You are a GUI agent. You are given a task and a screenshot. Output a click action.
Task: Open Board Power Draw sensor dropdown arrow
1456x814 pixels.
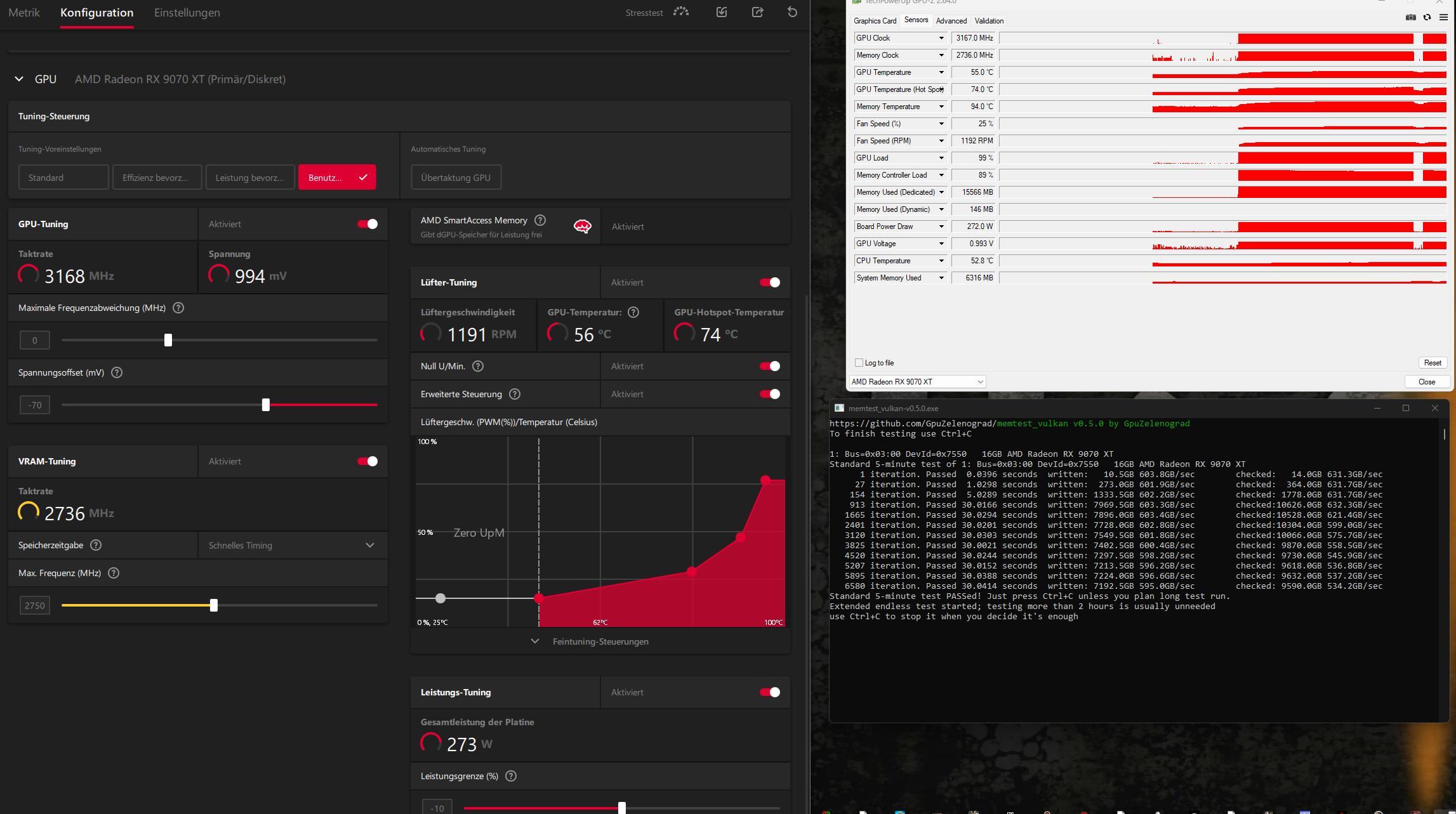pyautogui.click(x=941, y=226)
